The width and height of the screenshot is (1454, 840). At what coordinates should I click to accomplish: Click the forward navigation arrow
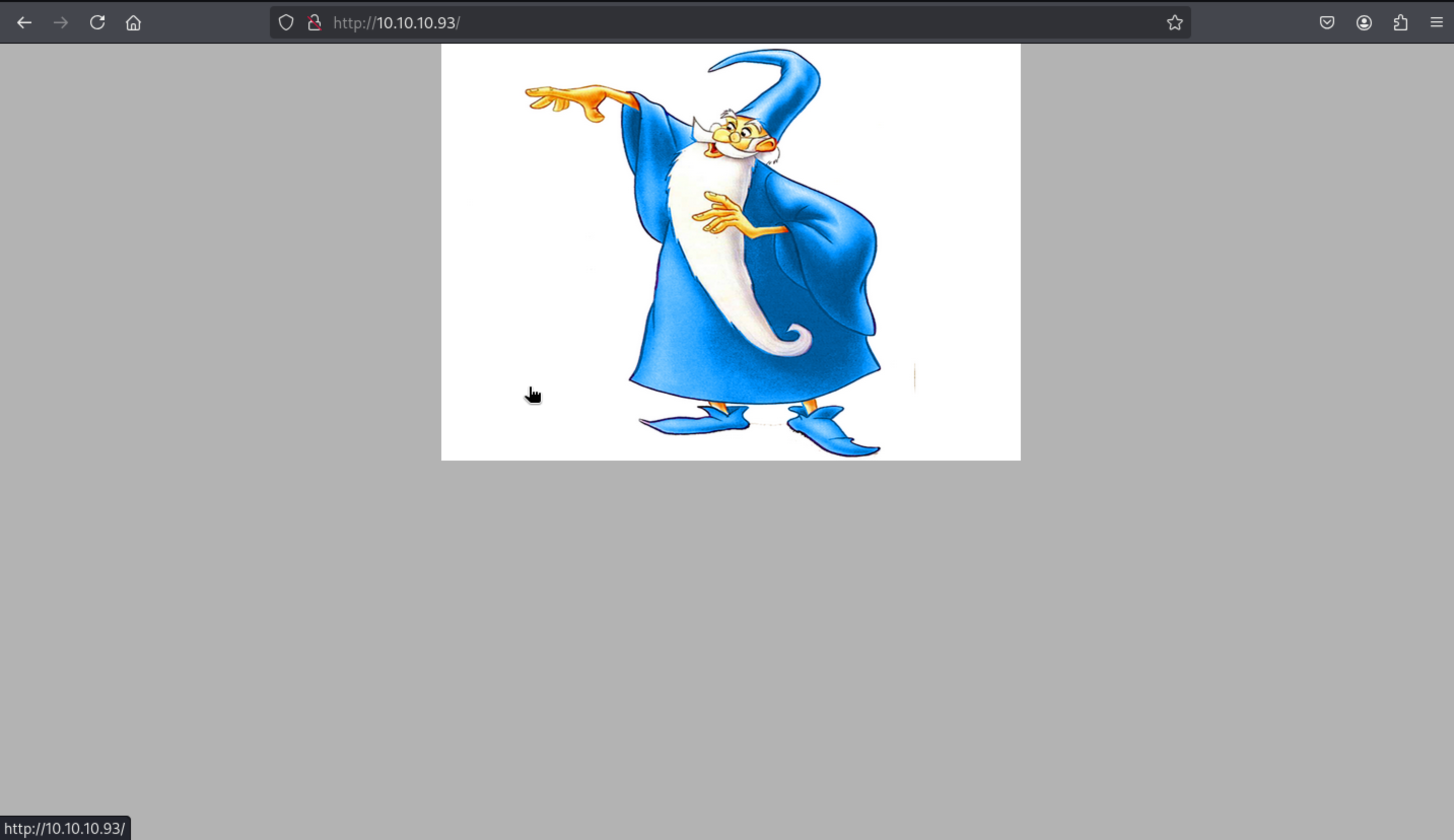point(60,23)
